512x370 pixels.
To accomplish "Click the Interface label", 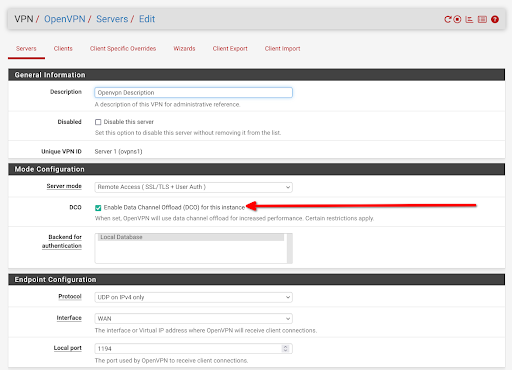I will click(69, 318).
